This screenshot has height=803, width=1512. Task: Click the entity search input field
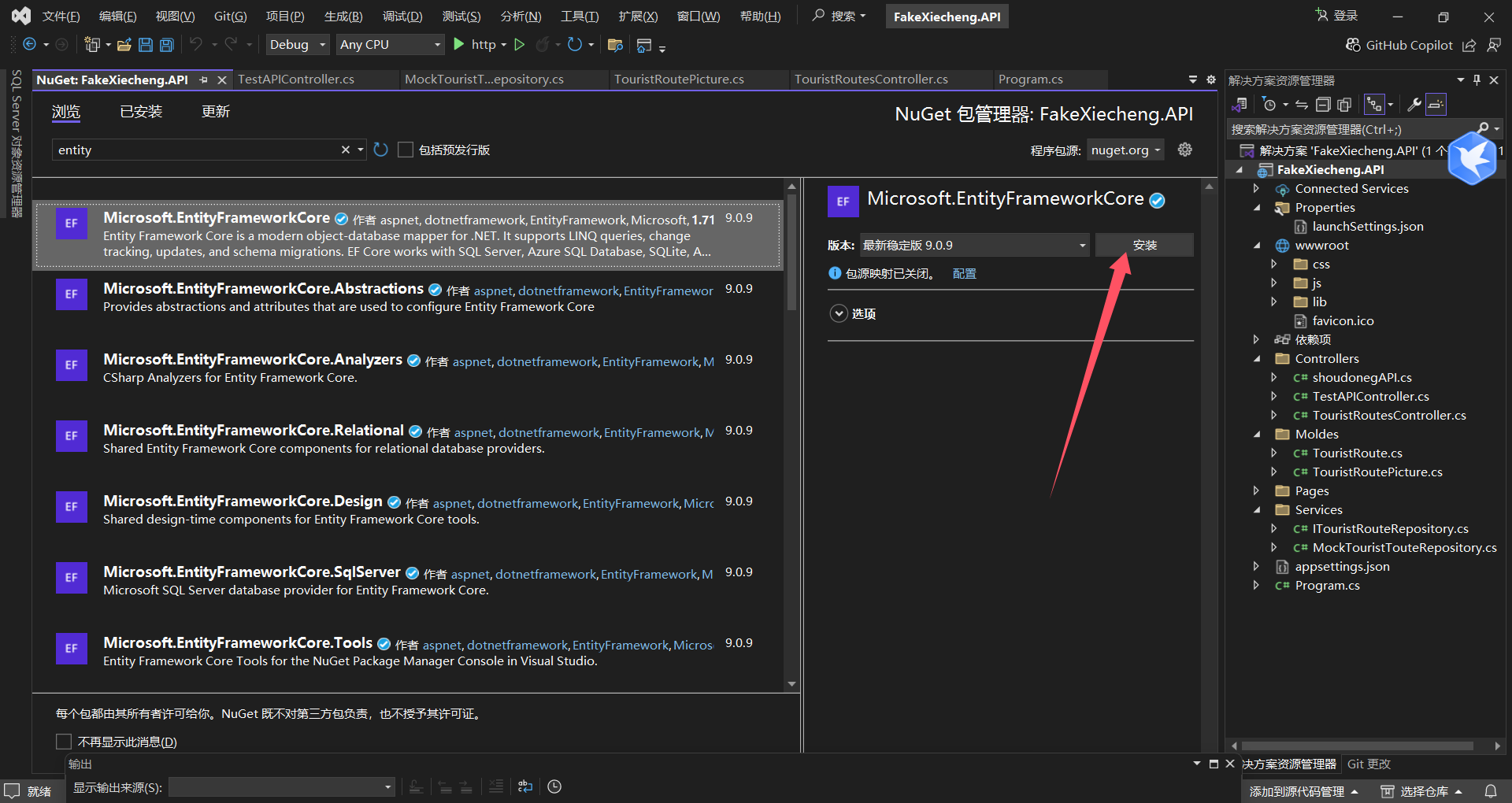197,150
